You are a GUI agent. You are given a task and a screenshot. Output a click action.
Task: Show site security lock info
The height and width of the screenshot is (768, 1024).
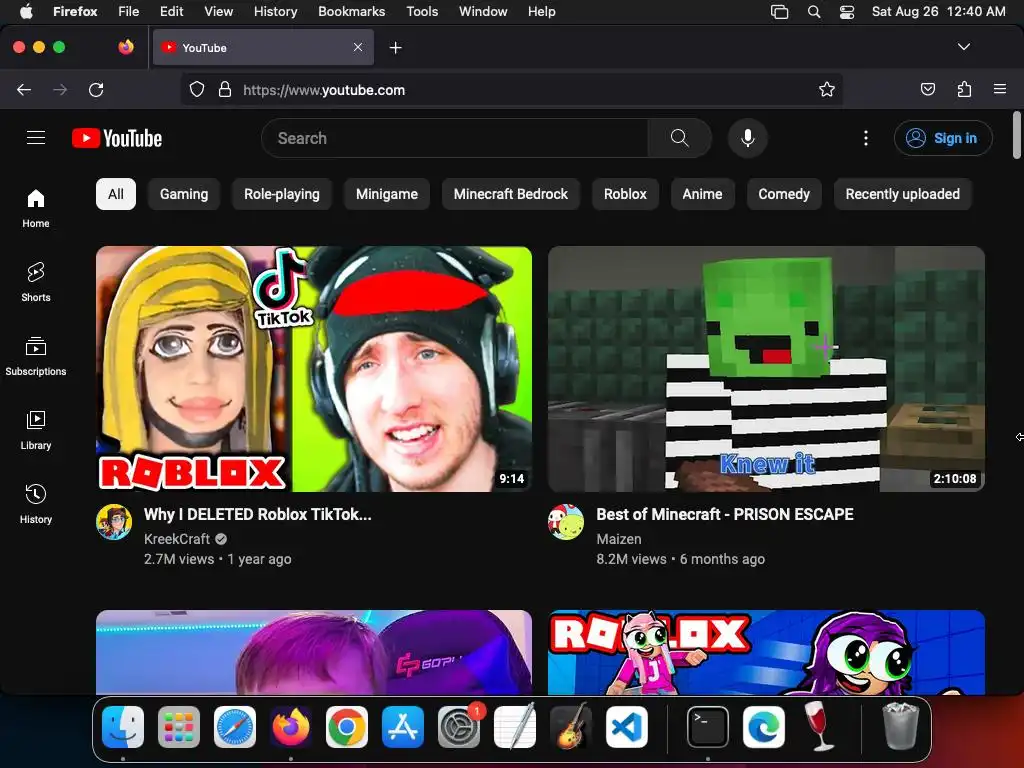tap(225, 89)
